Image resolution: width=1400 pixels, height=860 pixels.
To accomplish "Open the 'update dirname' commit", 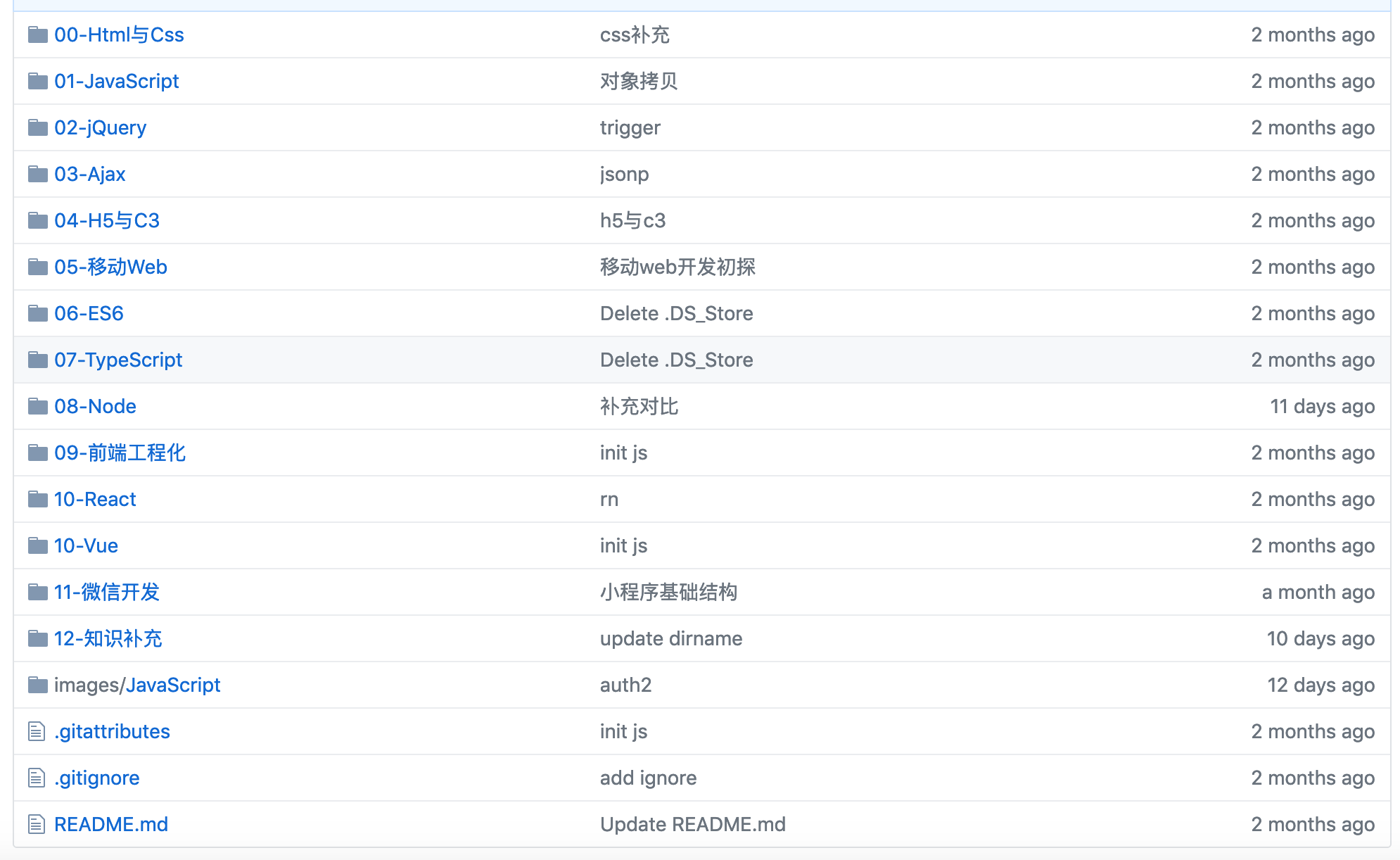I will (x=671, y=638).
